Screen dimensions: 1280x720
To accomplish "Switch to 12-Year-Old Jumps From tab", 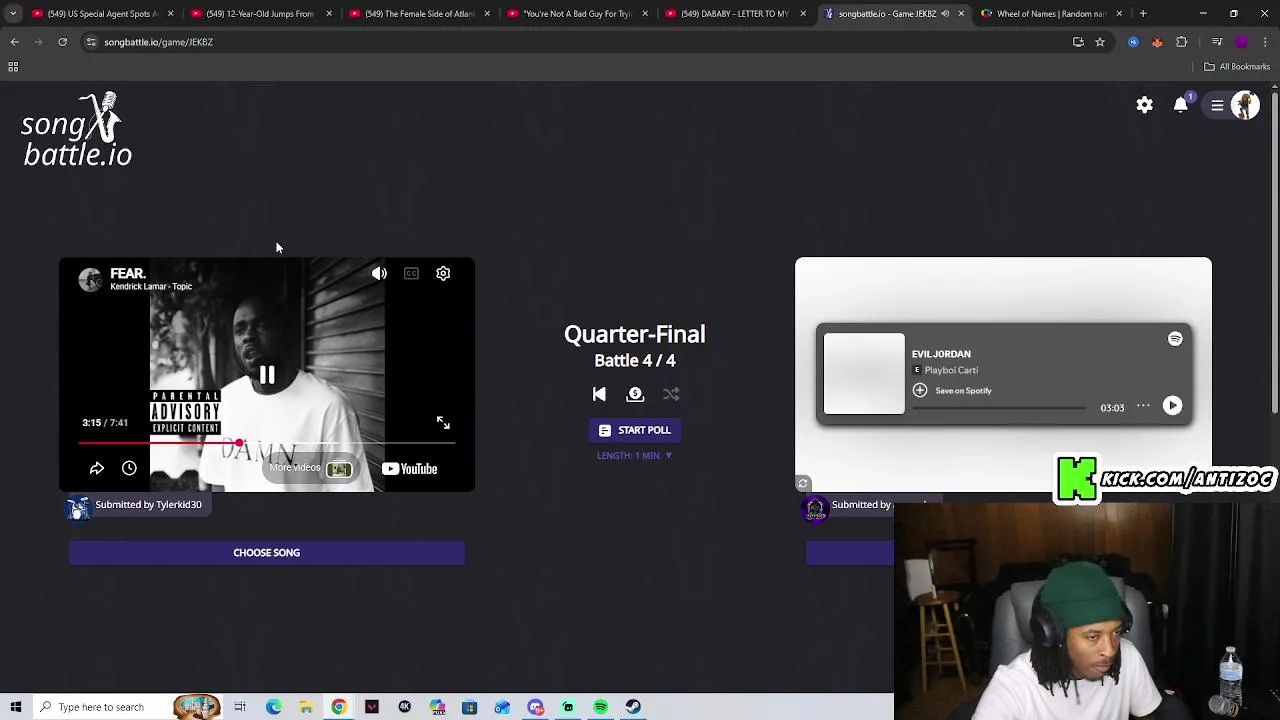I will (x=262, y=14).
